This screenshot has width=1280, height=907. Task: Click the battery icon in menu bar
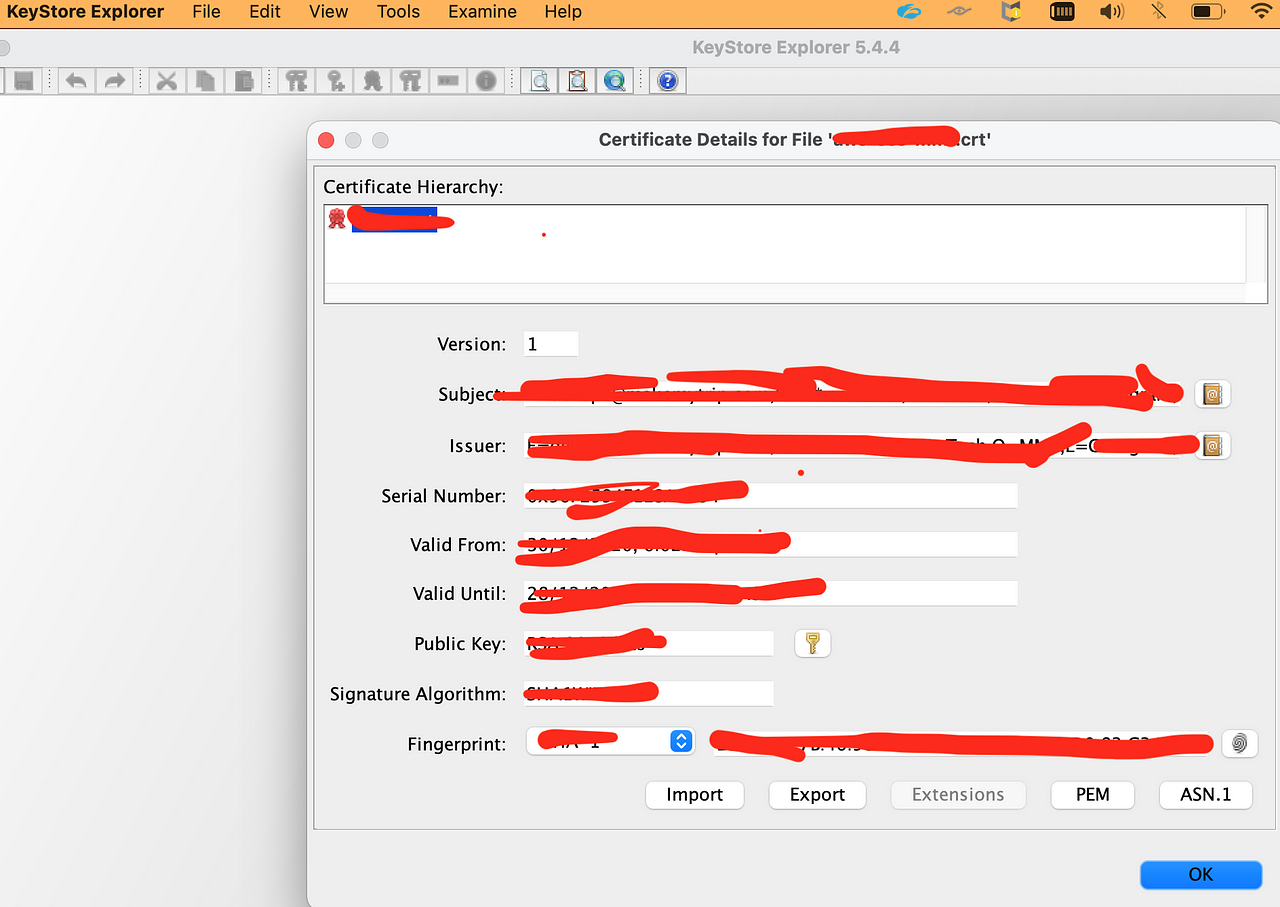pos(1209,12)
